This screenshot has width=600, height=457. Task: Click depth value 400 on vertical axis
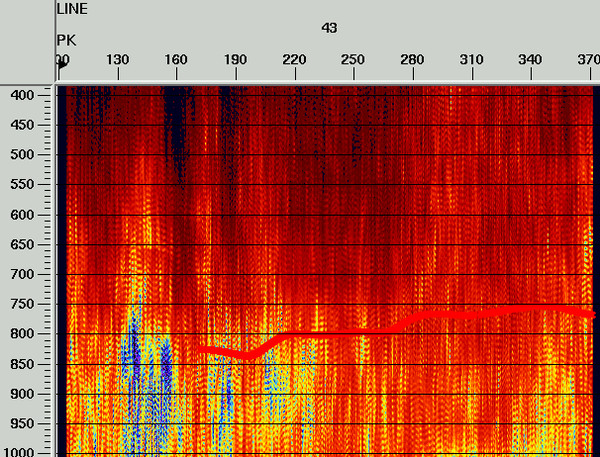22,95
